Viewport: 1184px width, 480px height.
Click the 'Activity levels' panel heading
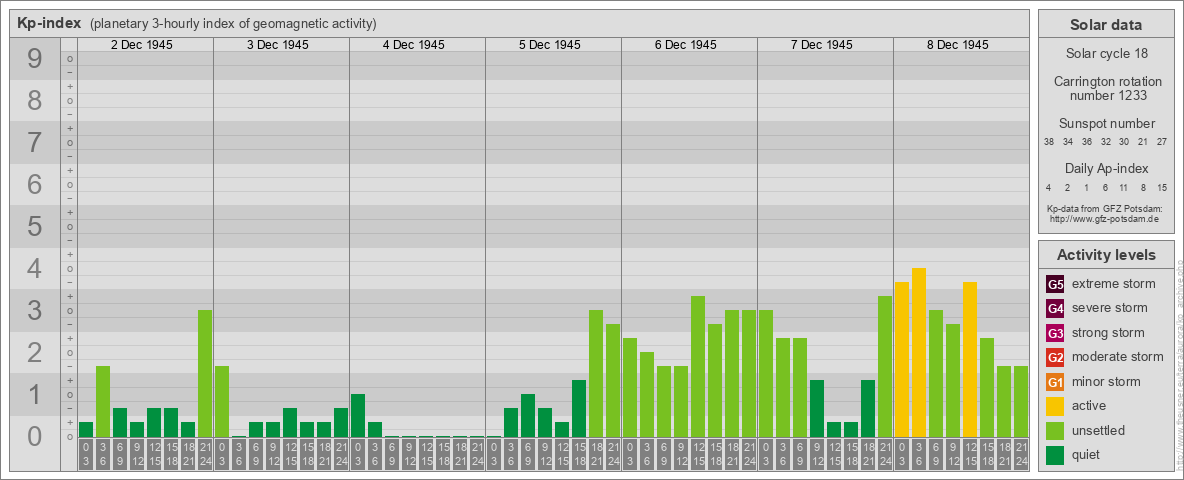click(x=1106, y=255)
